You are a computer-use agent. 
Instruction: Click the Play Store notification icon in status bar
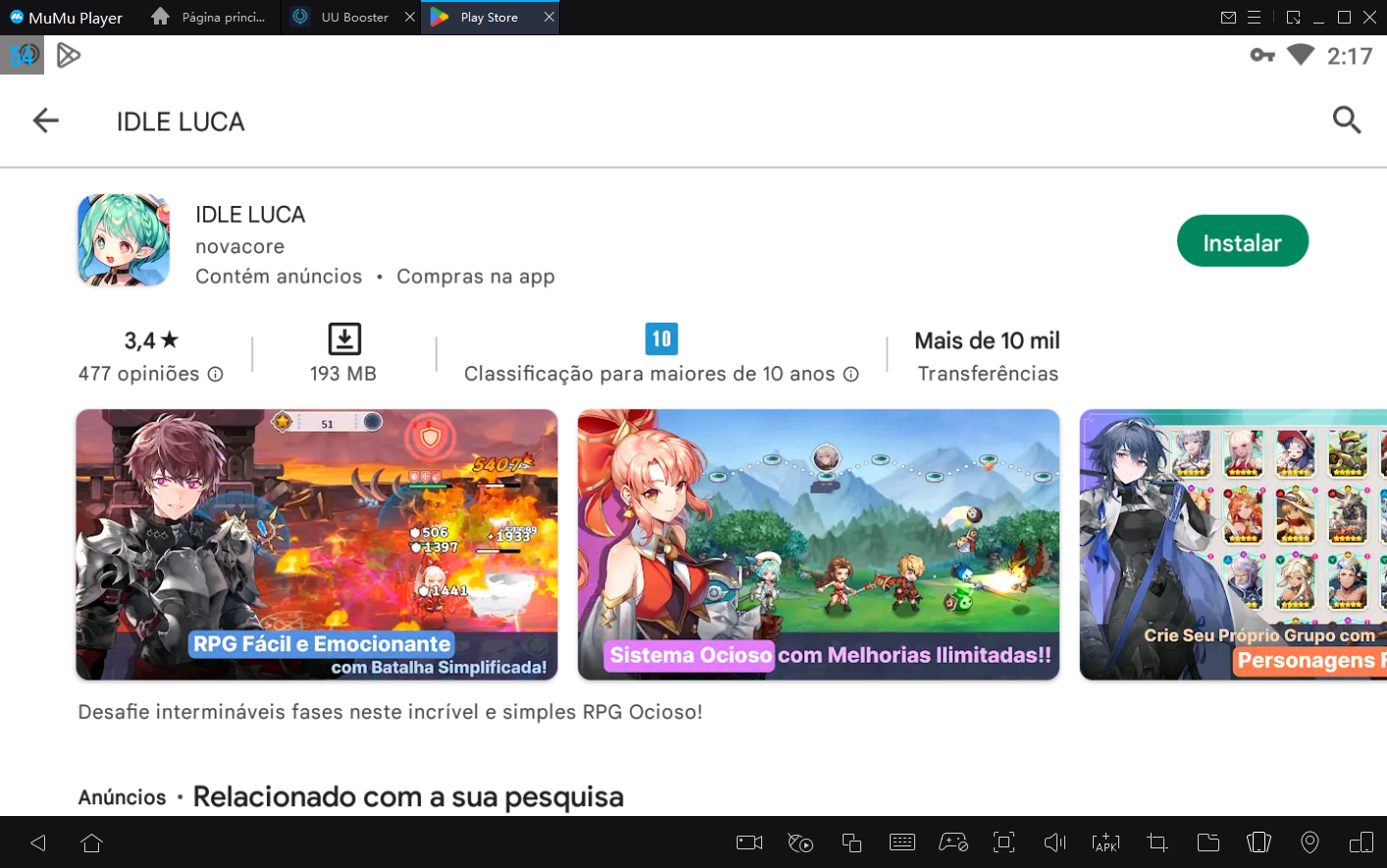pos(69,55)
